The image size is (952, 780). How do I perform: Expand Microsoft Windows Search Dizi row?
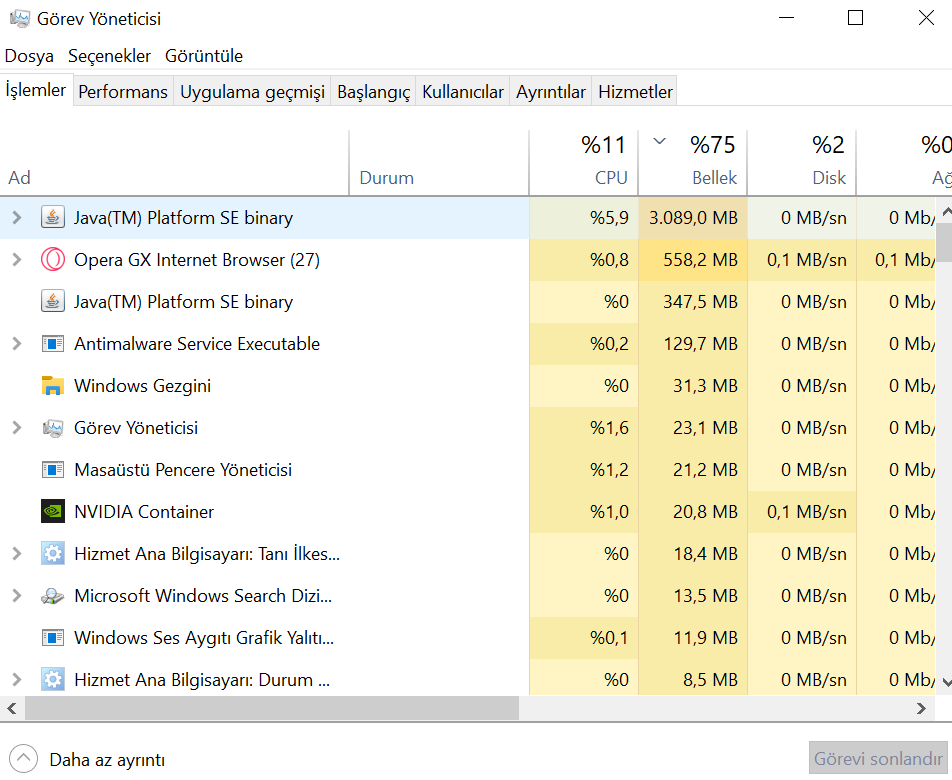[17, 596]
